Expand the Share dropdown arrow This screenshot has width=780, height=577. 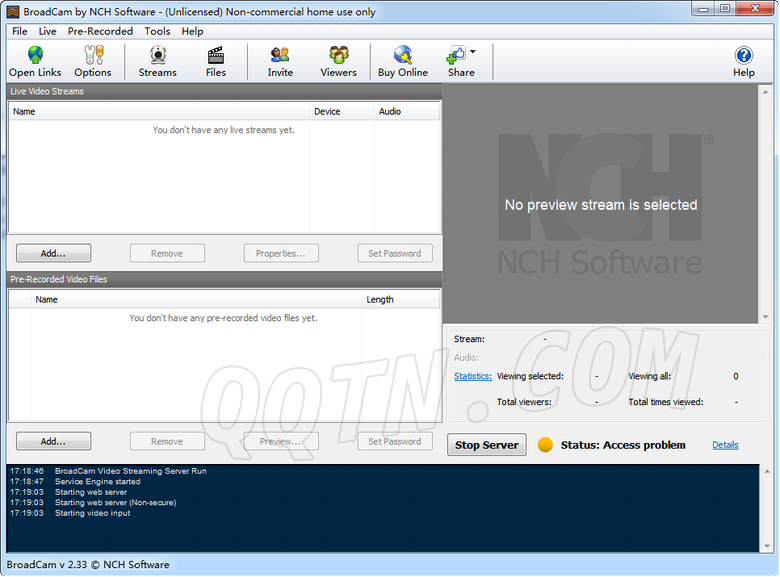click(473, 52)
